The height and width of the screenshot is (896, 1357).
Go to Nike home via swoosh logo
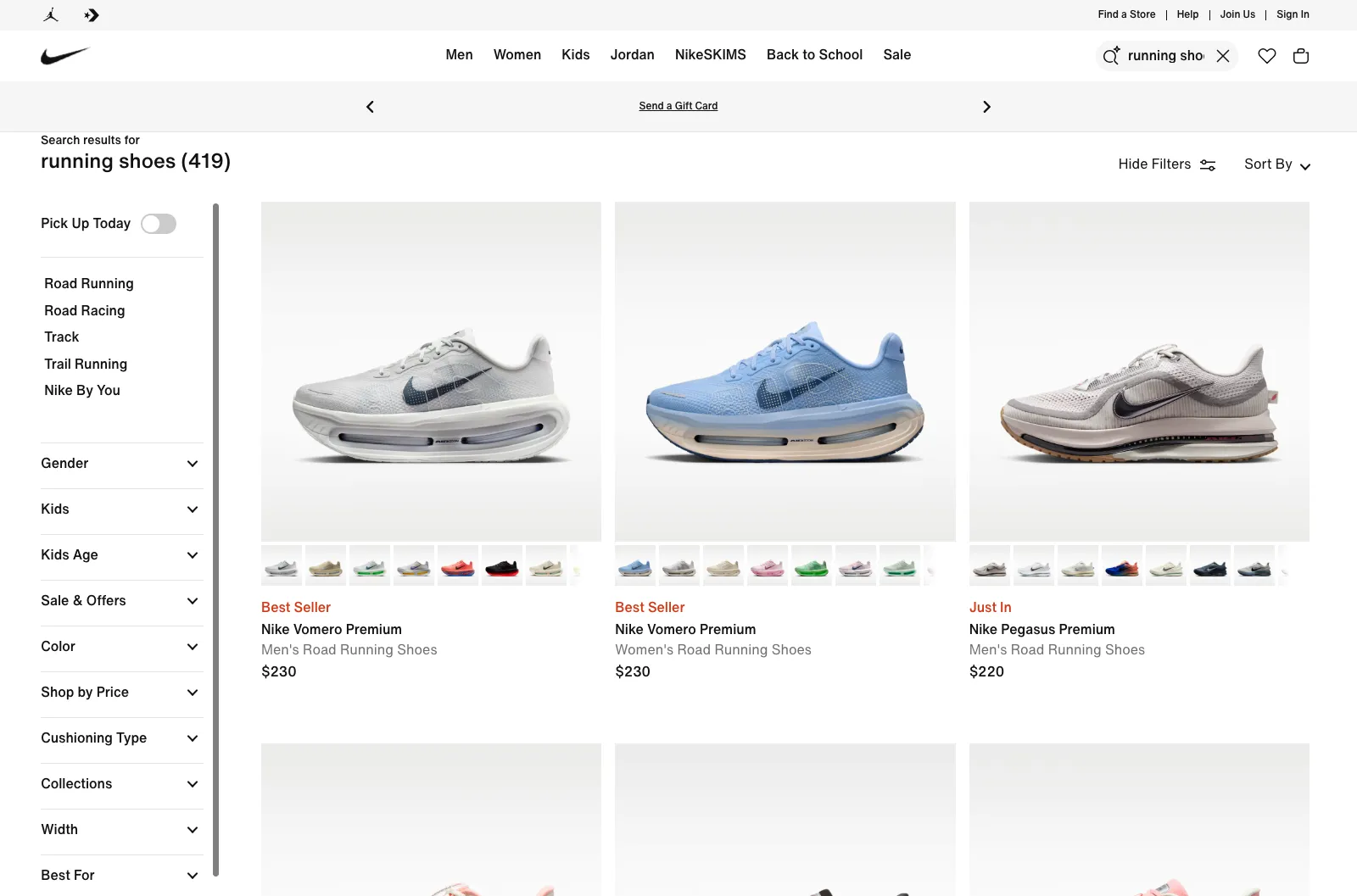(65, 56)
